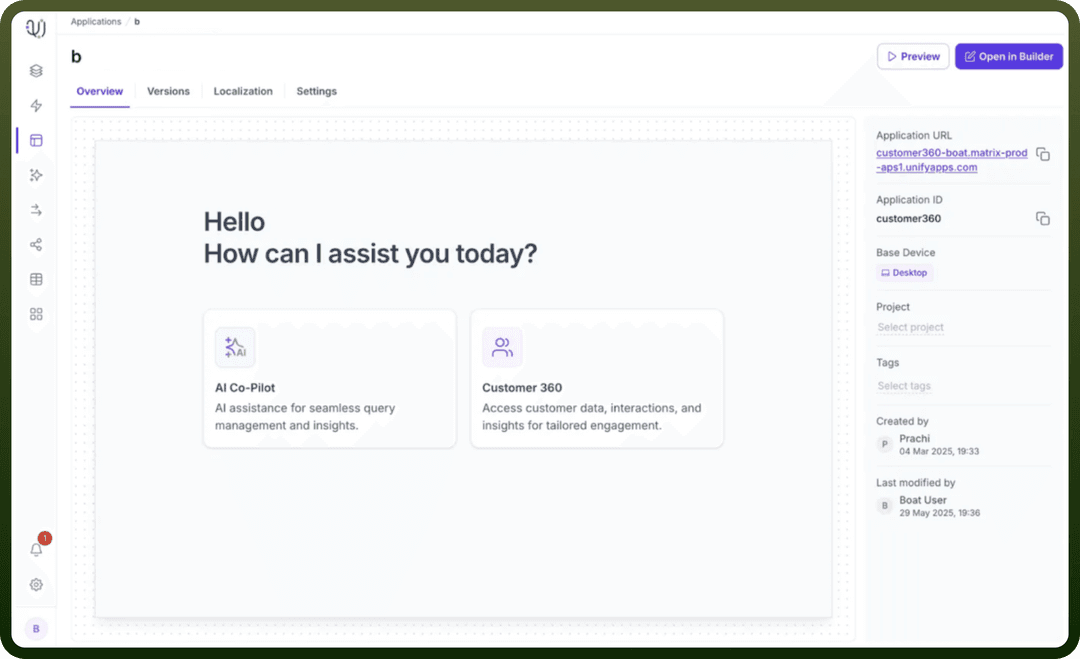
Task: Open the table grid sidebar icon
Action: point(37,280)
